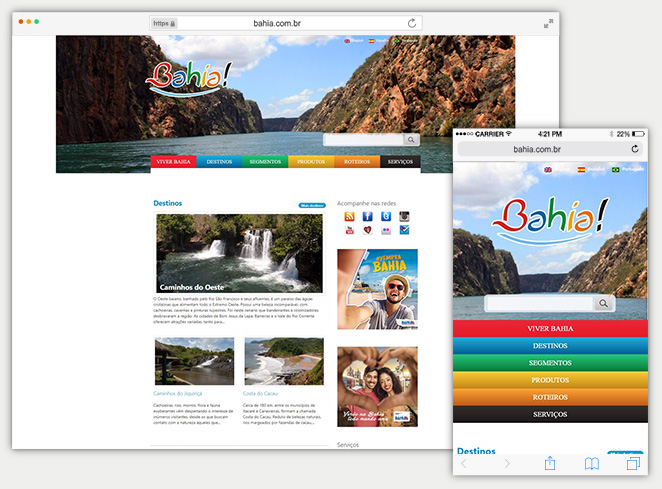Click the Costa do Cacau link
Screen dimensions: 662x489
click(260, 394)
